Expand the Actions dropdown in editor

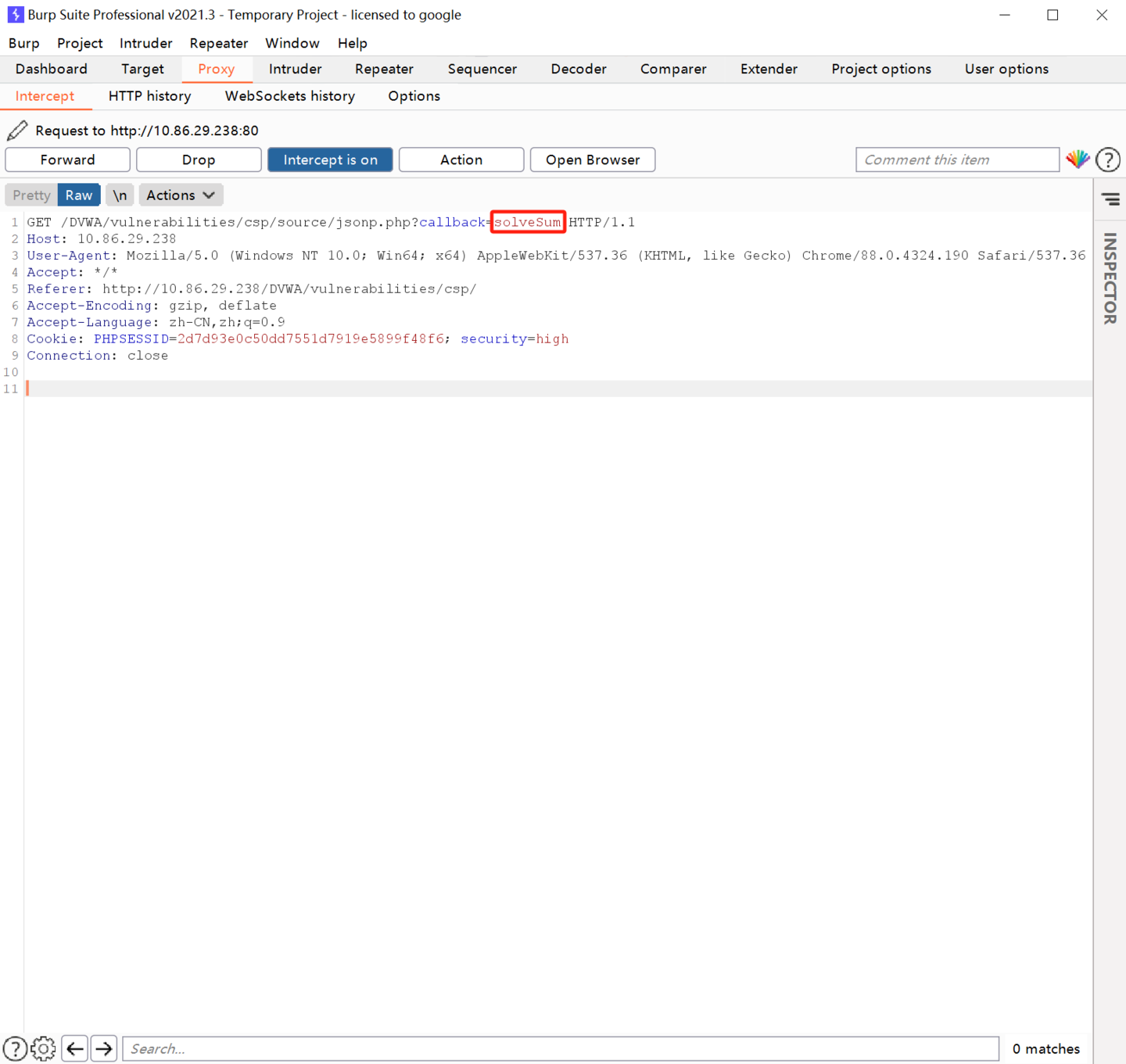point(181,195)
